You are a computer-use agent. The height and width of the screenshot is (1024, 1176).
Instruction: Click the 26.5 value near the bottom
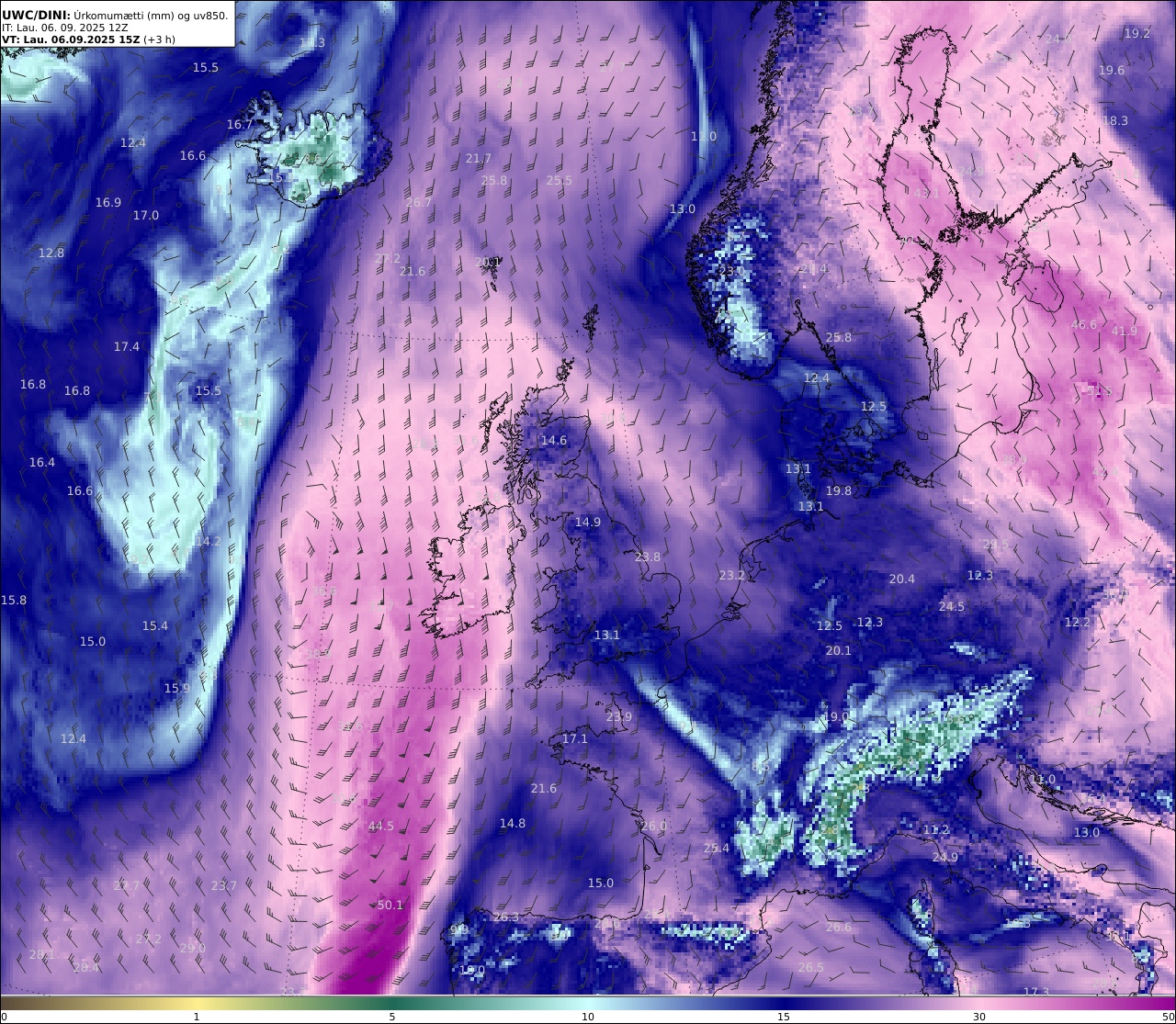[x=811, y=967]
